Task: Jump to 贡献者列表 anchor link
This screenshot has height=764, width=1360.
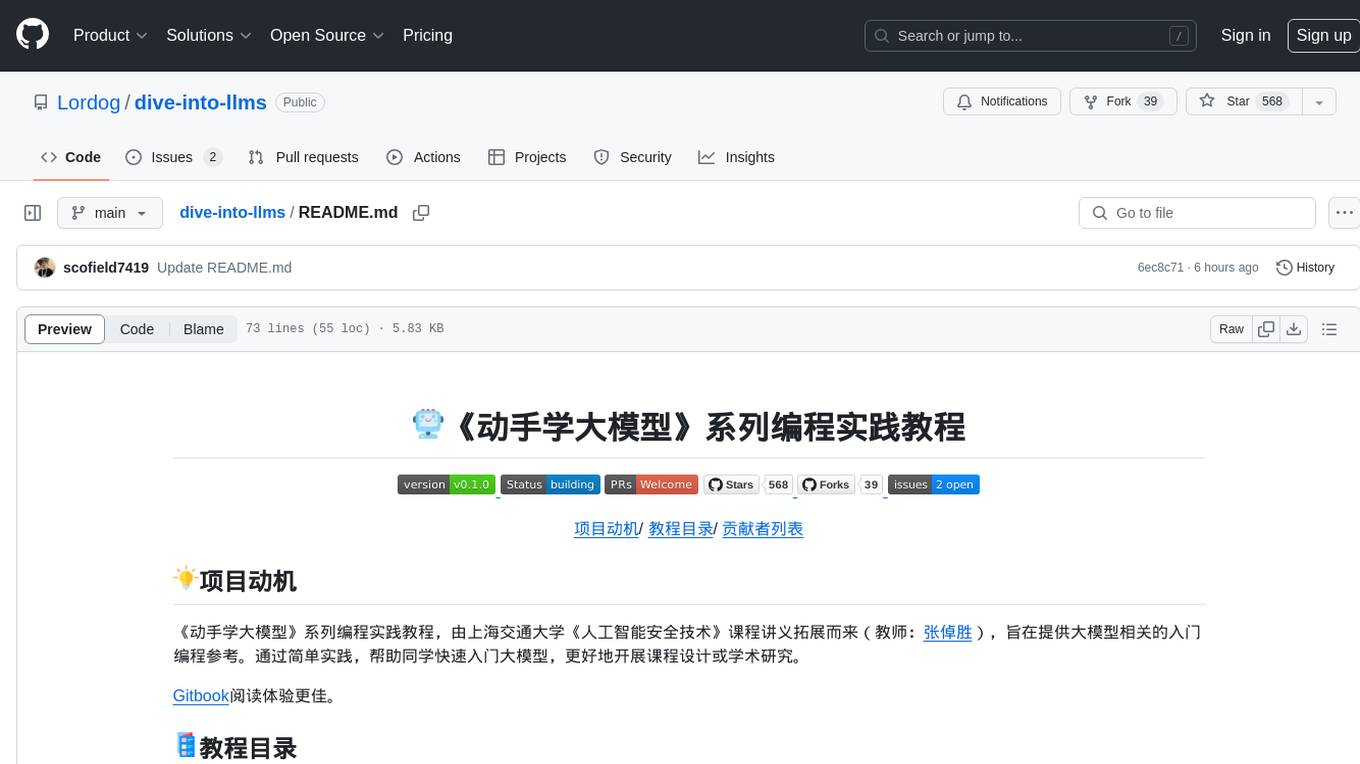Action: point(763,529)
